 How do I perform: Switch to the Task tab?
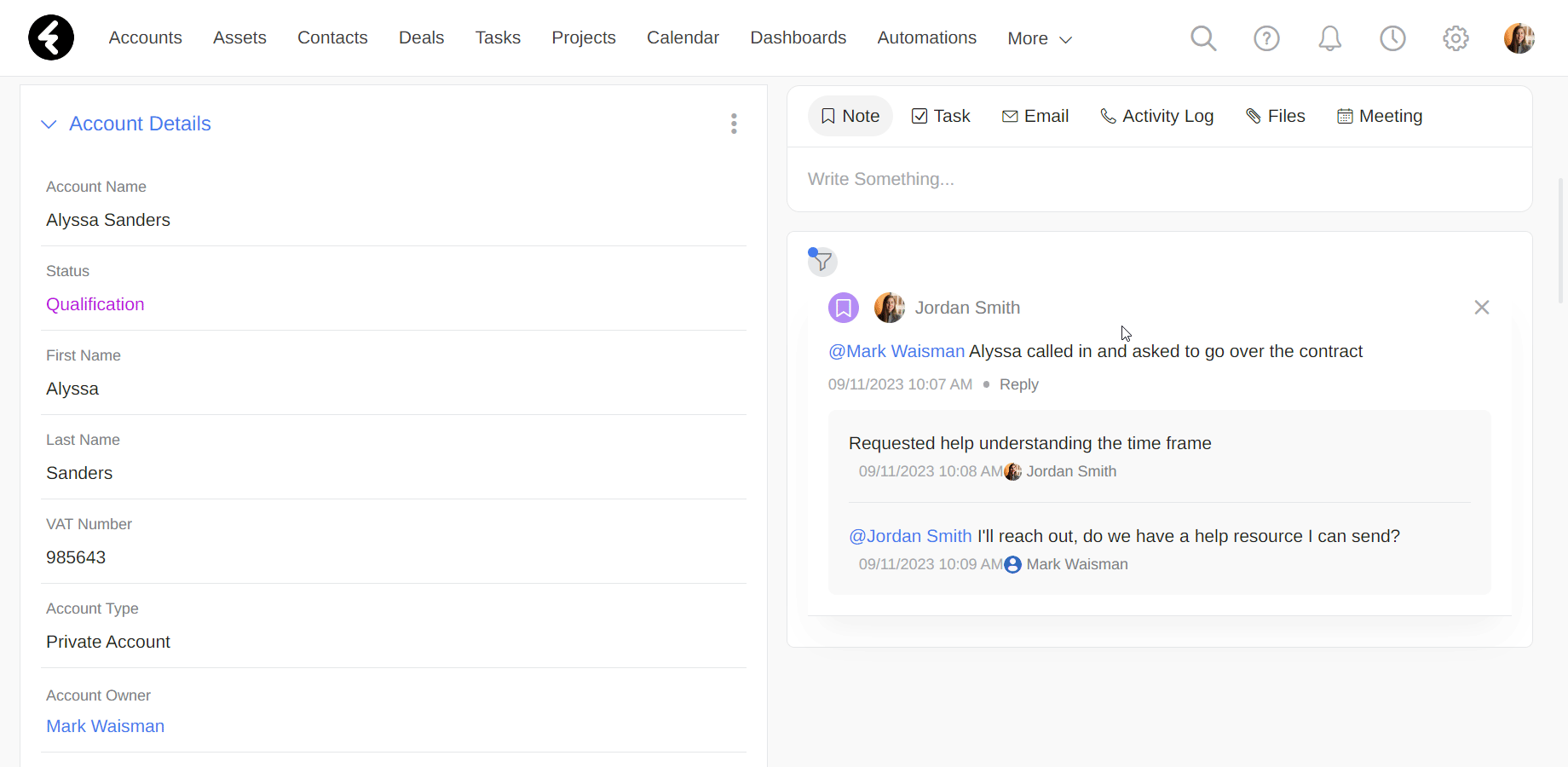(941, 116)
